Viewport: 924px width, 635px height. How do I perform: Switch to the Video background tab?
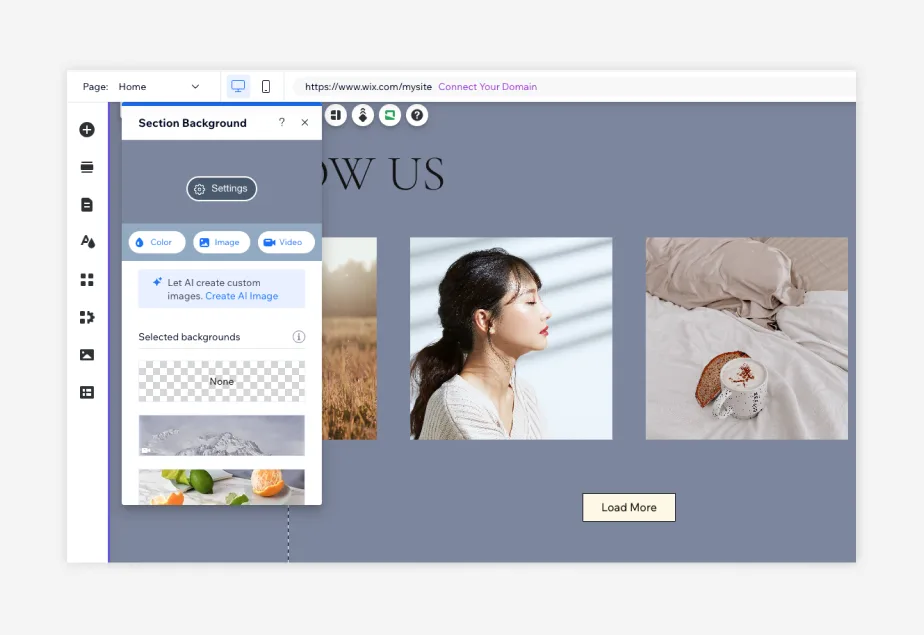tap(285, 241)
